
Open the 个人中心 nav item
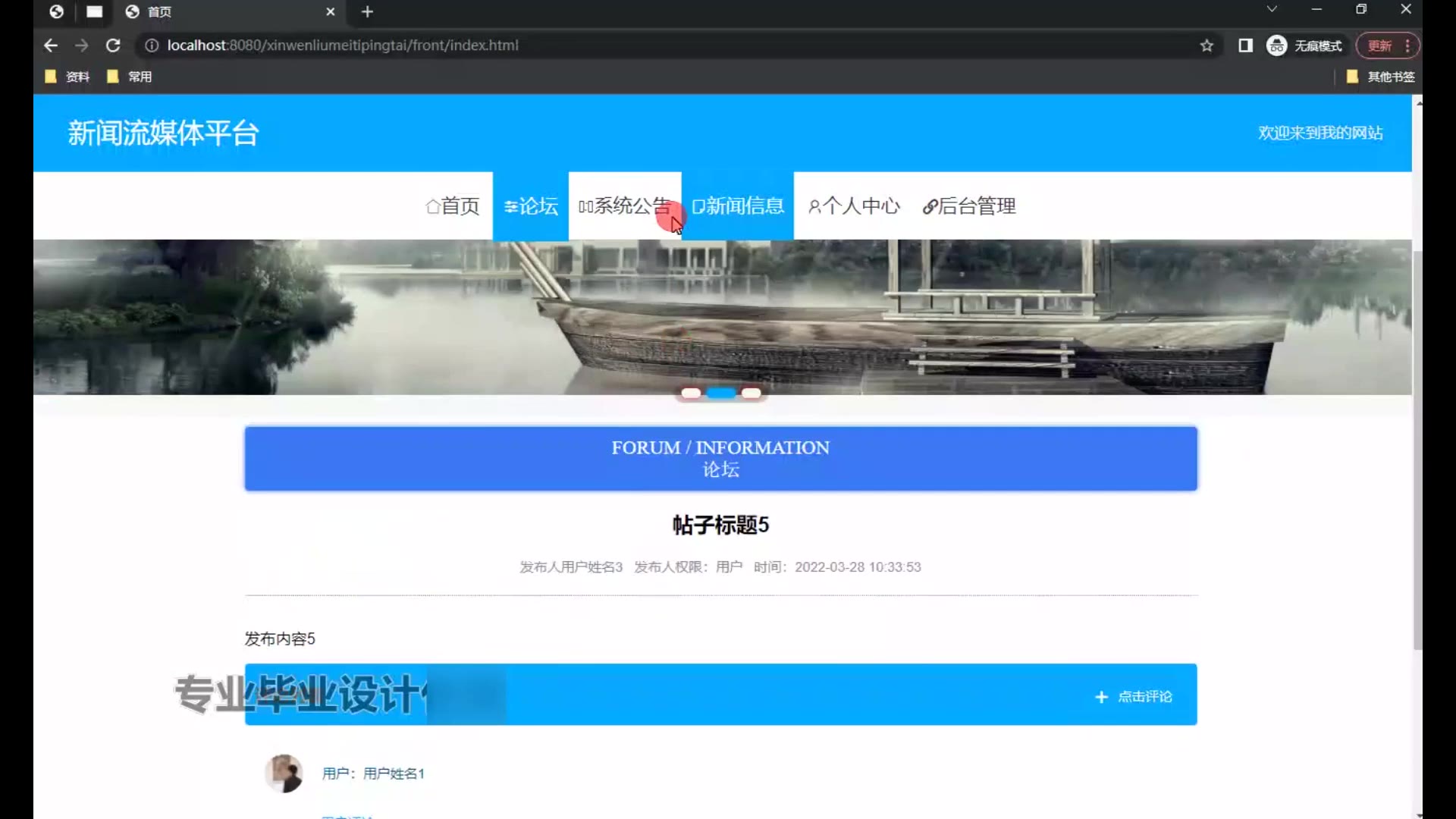854,206
